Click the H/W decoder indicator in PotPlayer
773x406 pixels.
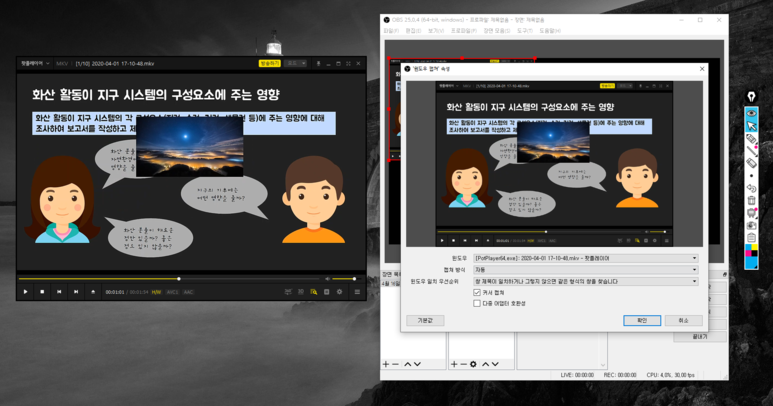[156, 292]
